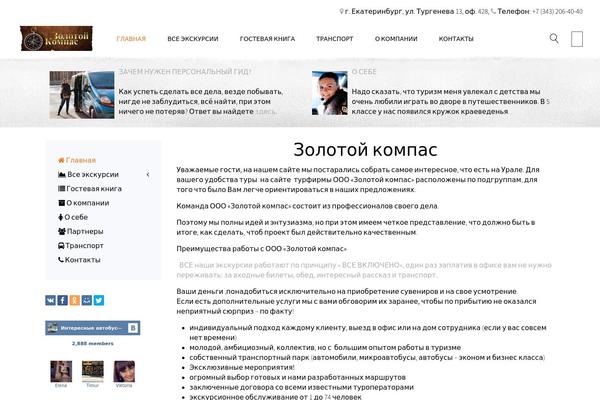Open ГЛАВНАЯ in top navigation
The width and height of the screenshot is (600, 400).
click(x=131, y=39)
